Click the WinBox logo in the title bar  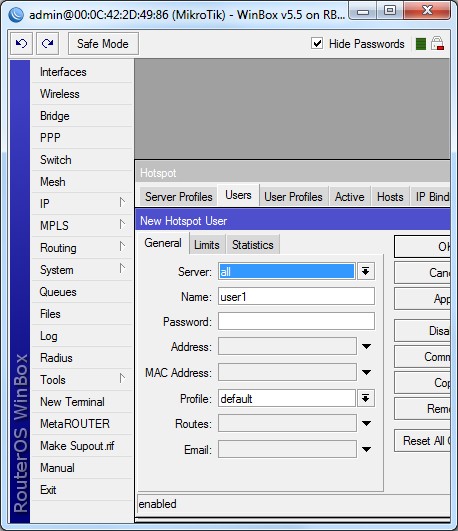[16, 15]
